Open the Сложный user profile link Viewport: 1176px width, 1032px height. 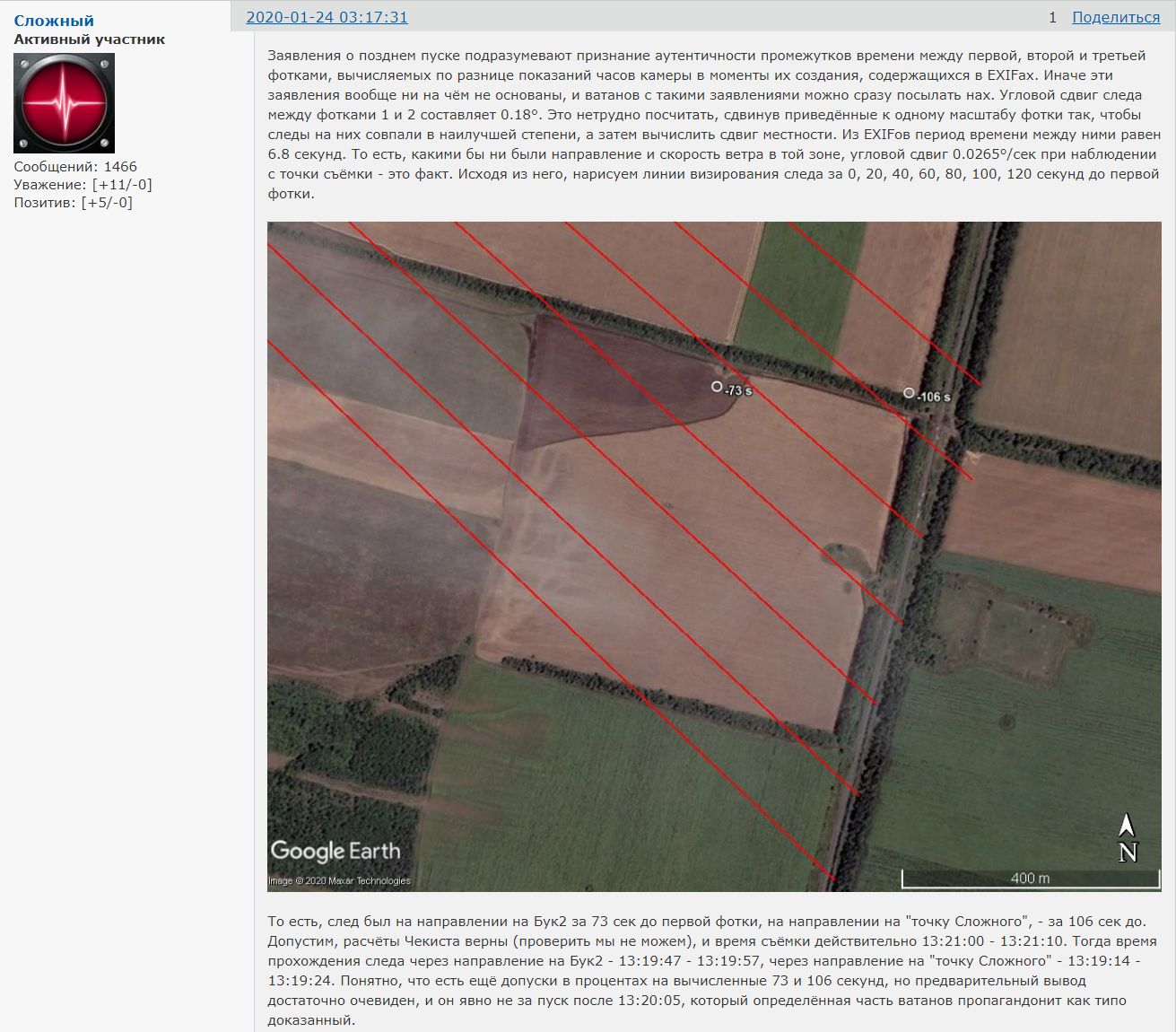[54, 21]
